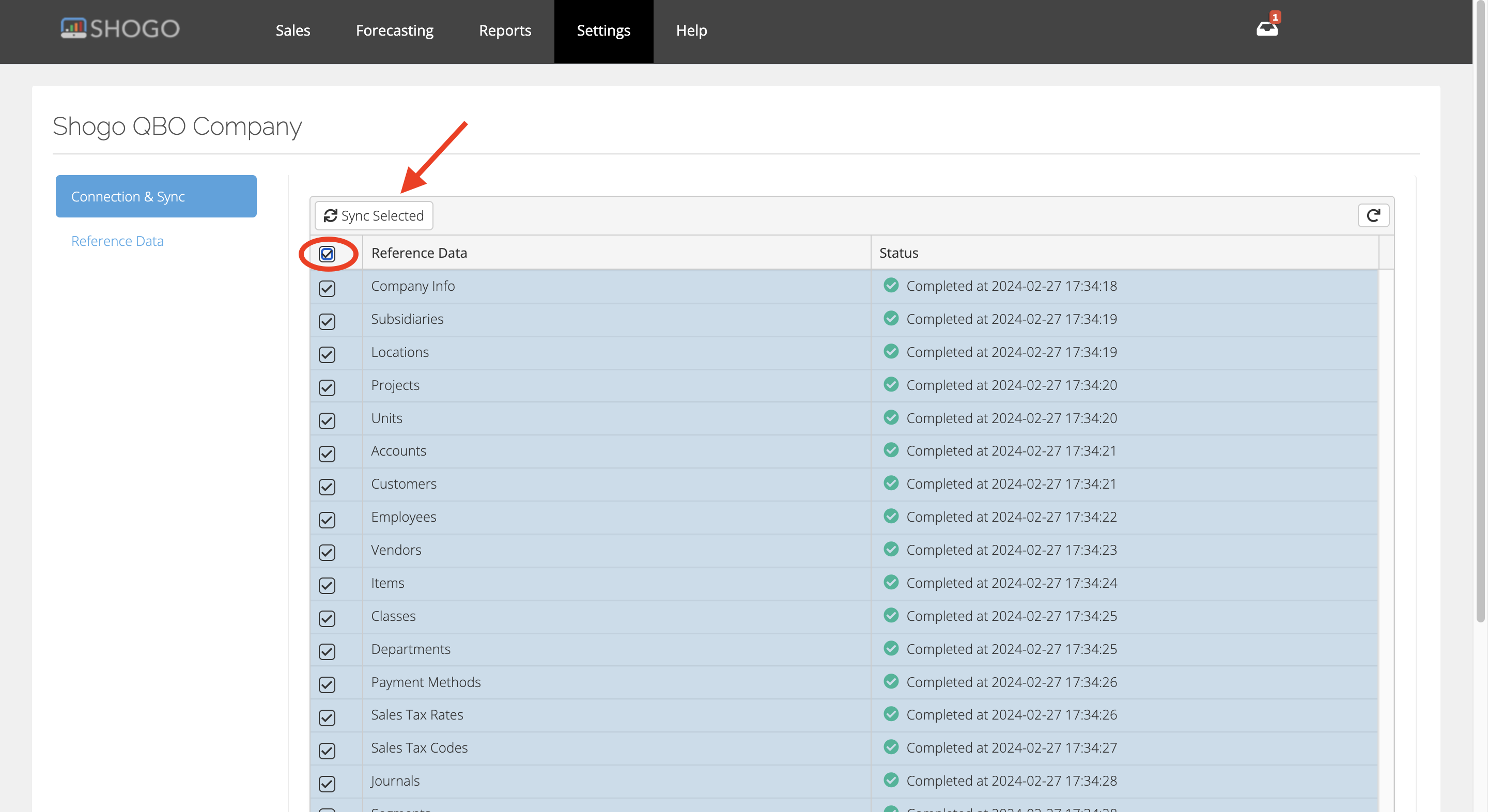Viewport: 1488px width, 812px height.
Task: Click the Departments green check status icon
Action: coord(891,647)
